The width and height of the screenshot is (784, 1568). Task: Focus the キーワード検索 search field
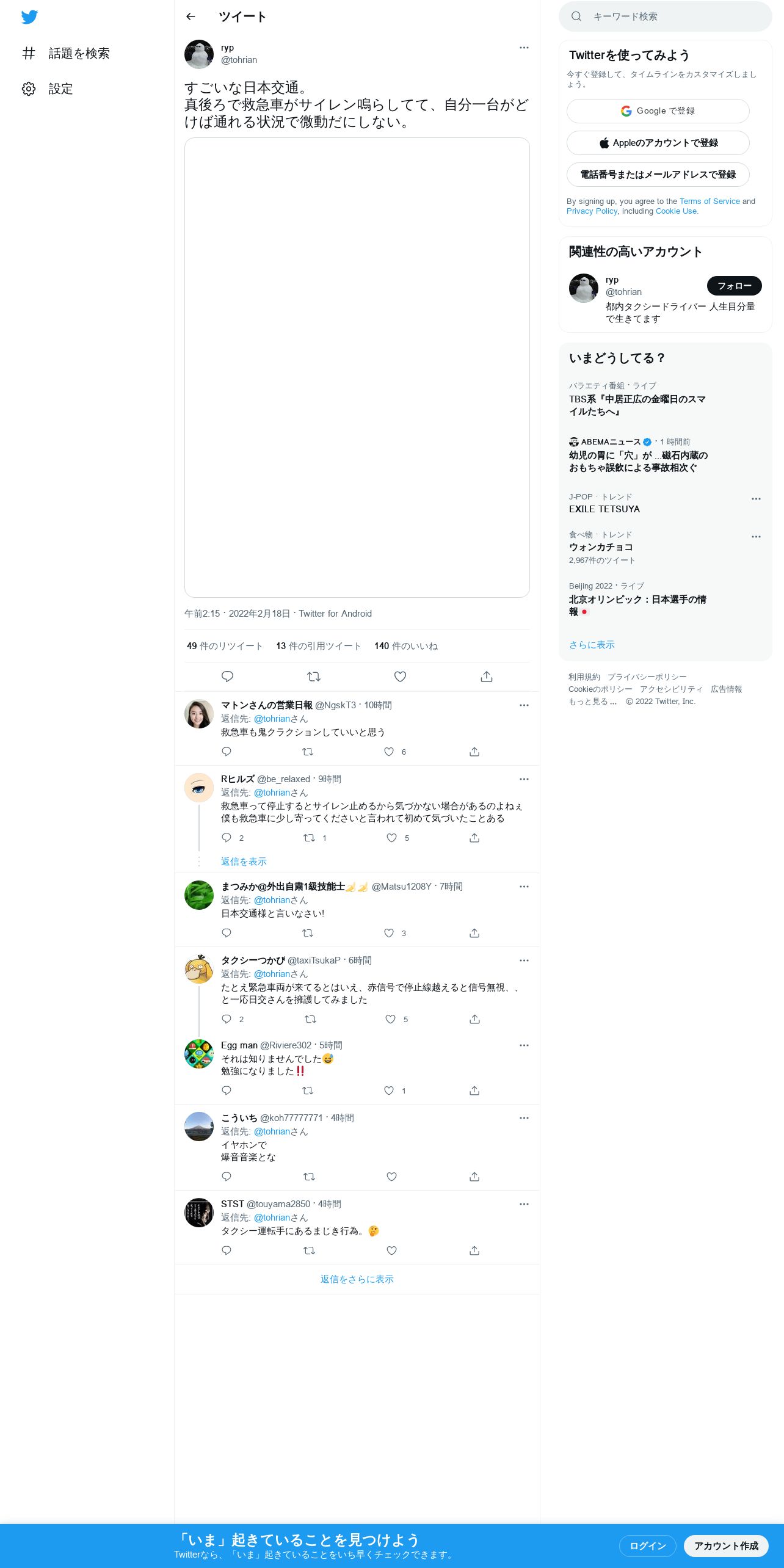[x=666, y=16]
